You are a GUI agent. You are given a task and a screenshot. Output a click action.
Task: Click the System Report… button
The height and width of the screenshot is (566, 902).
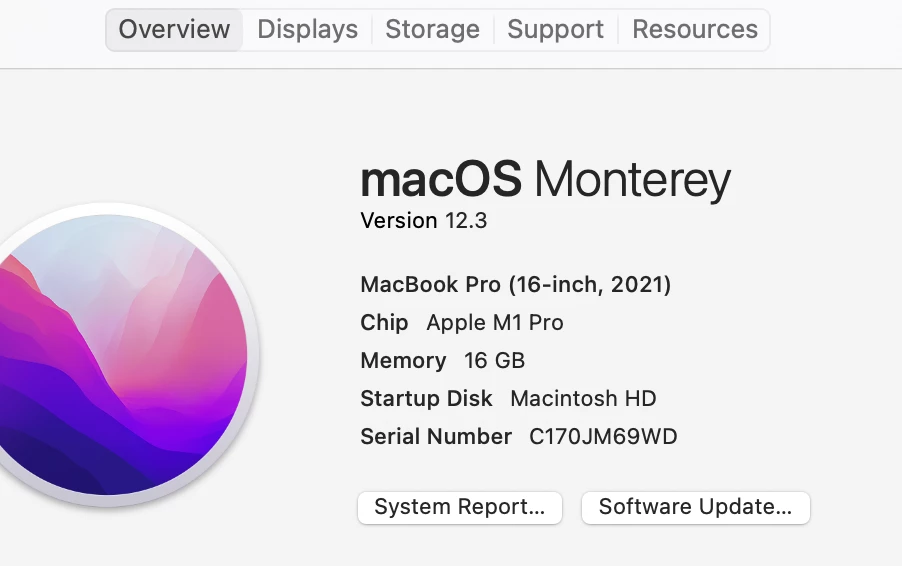click(460, 507)
